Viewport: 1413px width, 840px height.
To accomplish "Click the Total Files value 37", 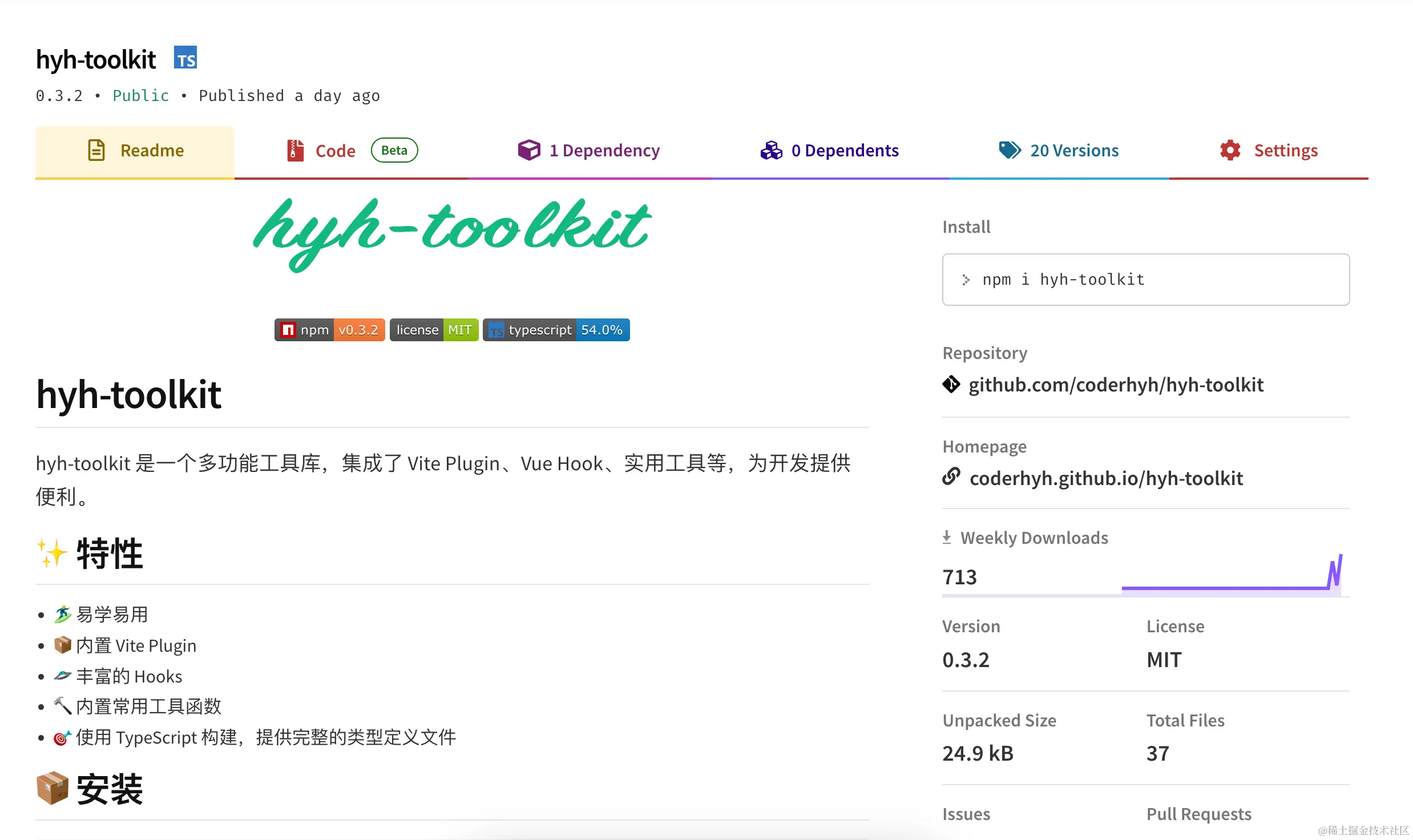I will pos(1158,753).
